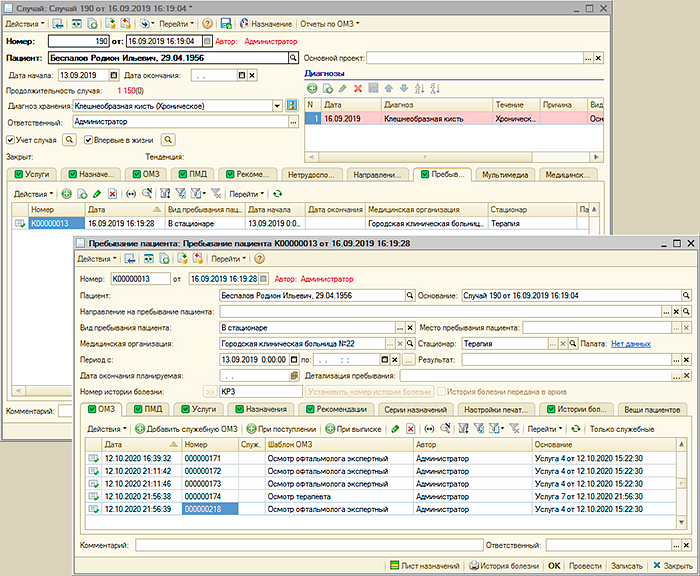Open the Отчеты по ОМЗ dropdown menu
Viewport: 700px width, 576px height.
pos(331,22)
